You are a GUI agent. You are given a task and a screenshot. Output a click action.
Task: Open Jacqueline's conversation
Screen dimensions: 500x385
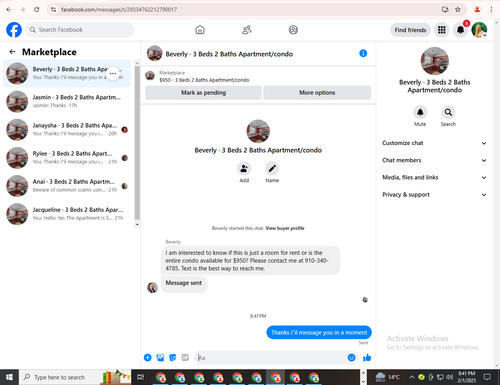point(67,214)
